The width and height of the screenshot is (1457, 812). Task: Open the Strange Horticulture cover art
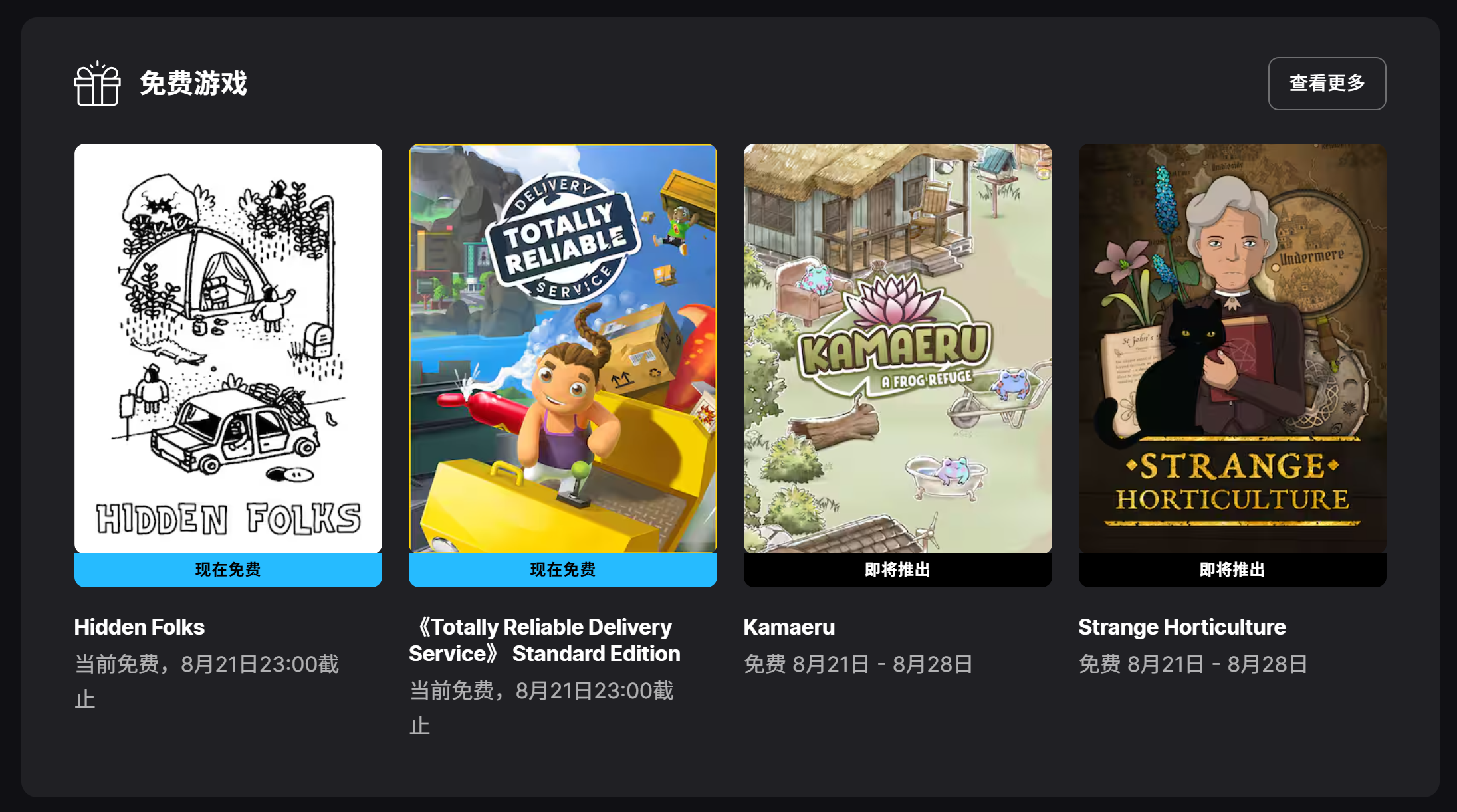point(1232,348)
